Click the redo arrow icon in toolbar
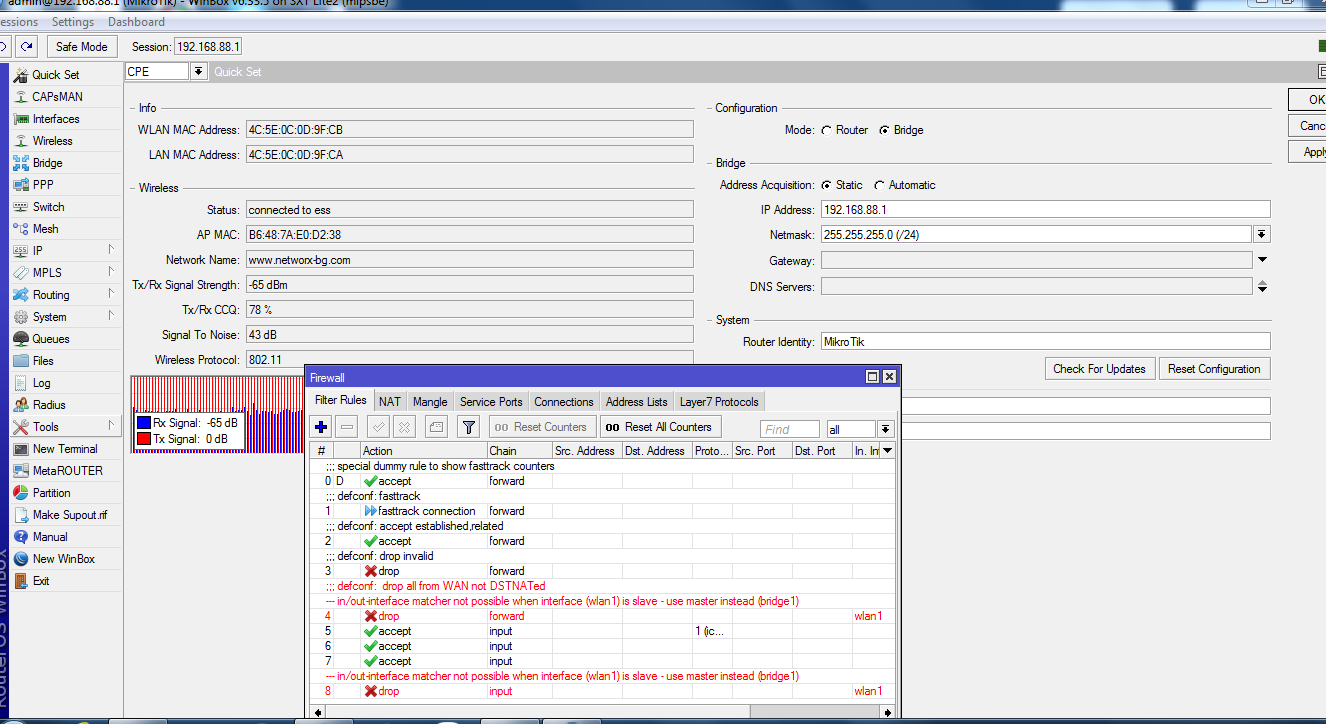This screenshot has width=1326, height=724. coord(27,46)
